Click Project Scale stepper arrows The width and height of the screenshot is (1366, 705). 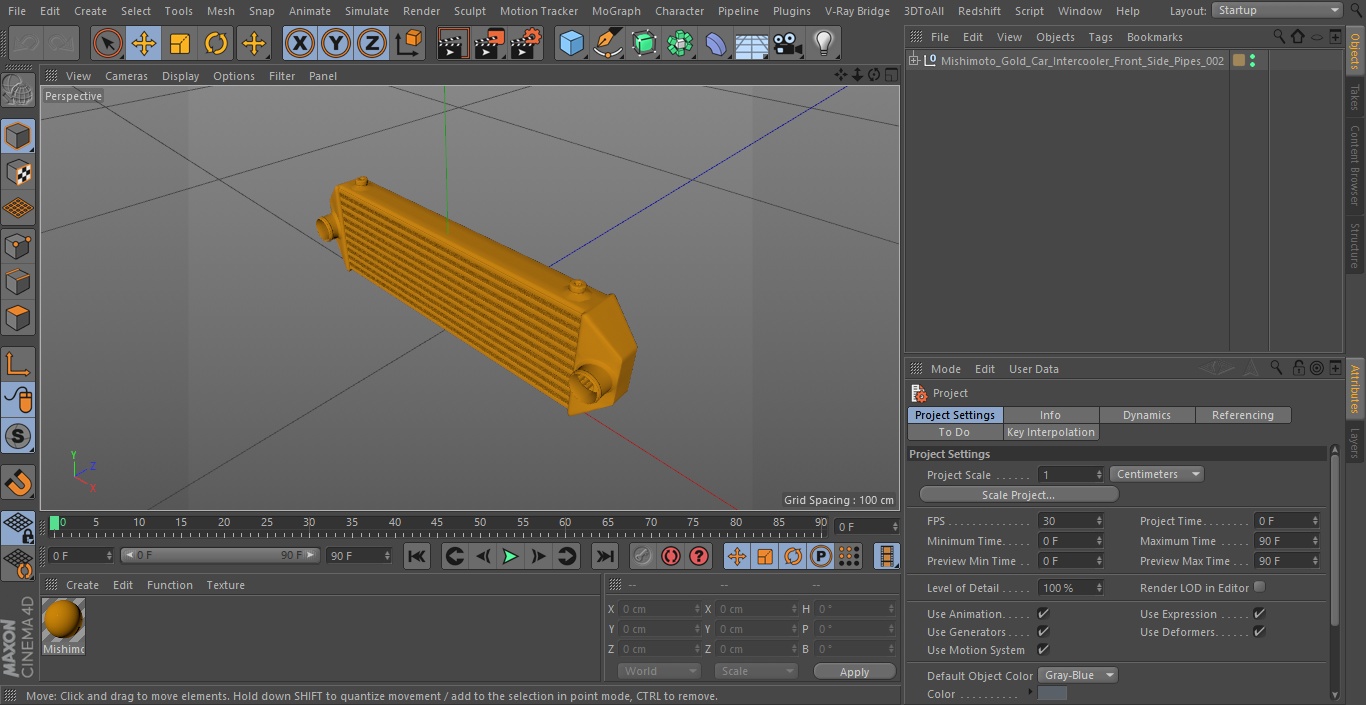[1099, 475]
